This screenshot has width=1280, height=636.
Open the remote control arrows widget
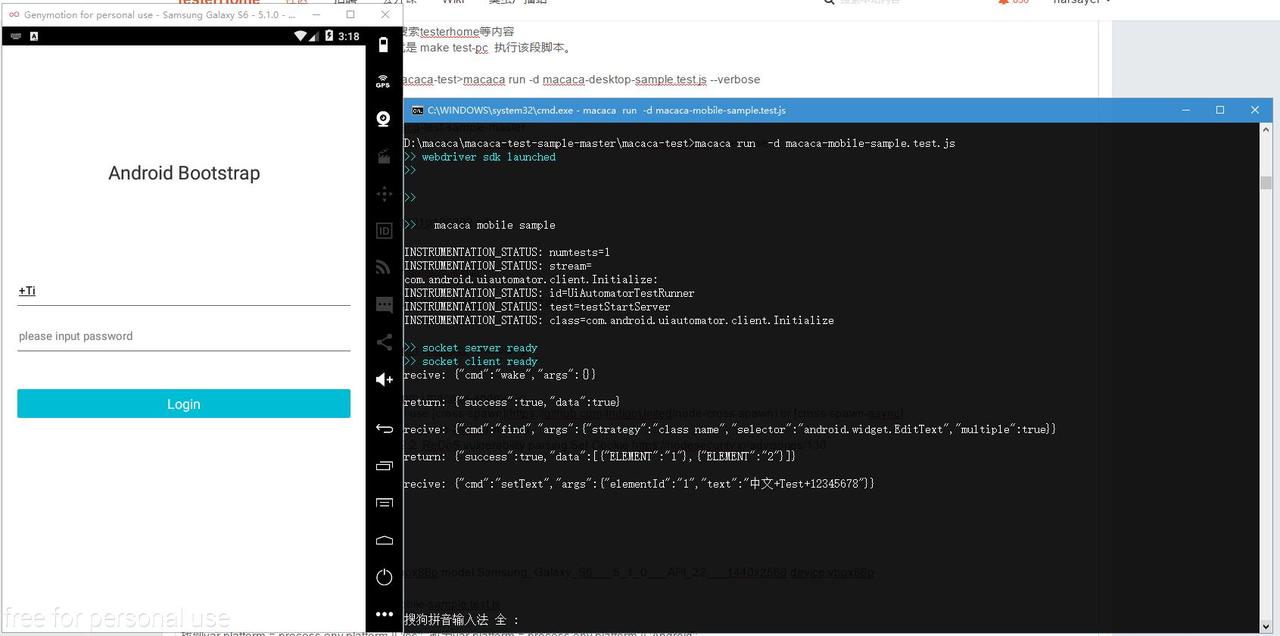click(x=383, y=193)
